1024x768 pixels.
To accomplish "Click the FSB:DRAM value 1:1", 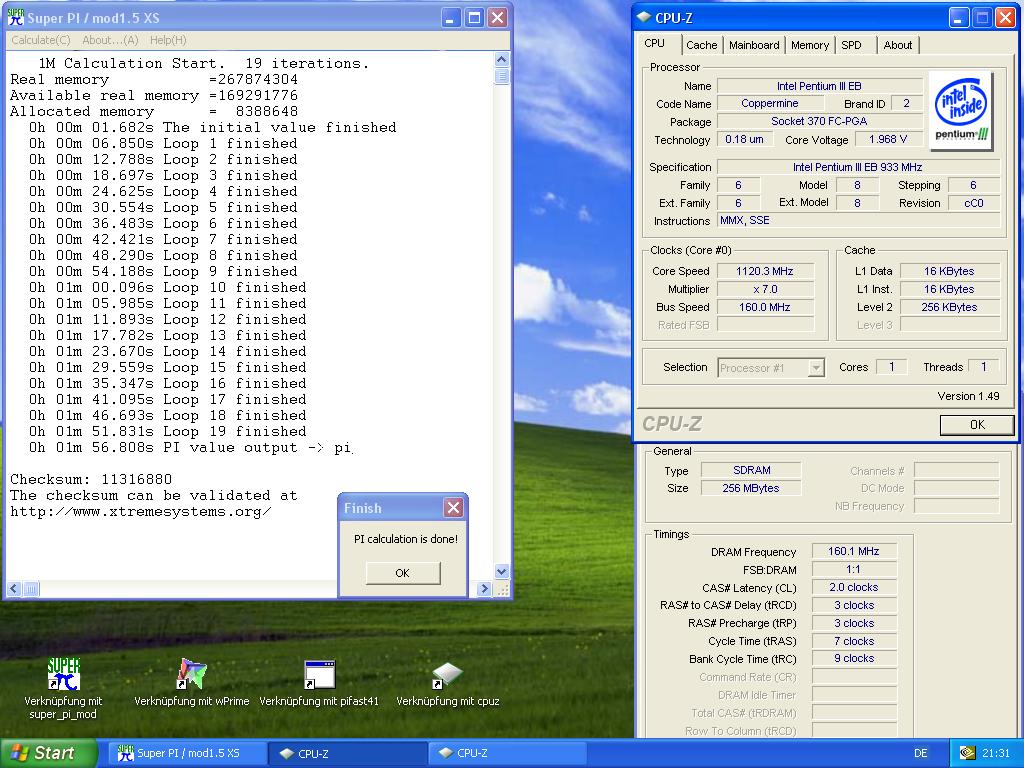I will [x=854, y=569].
